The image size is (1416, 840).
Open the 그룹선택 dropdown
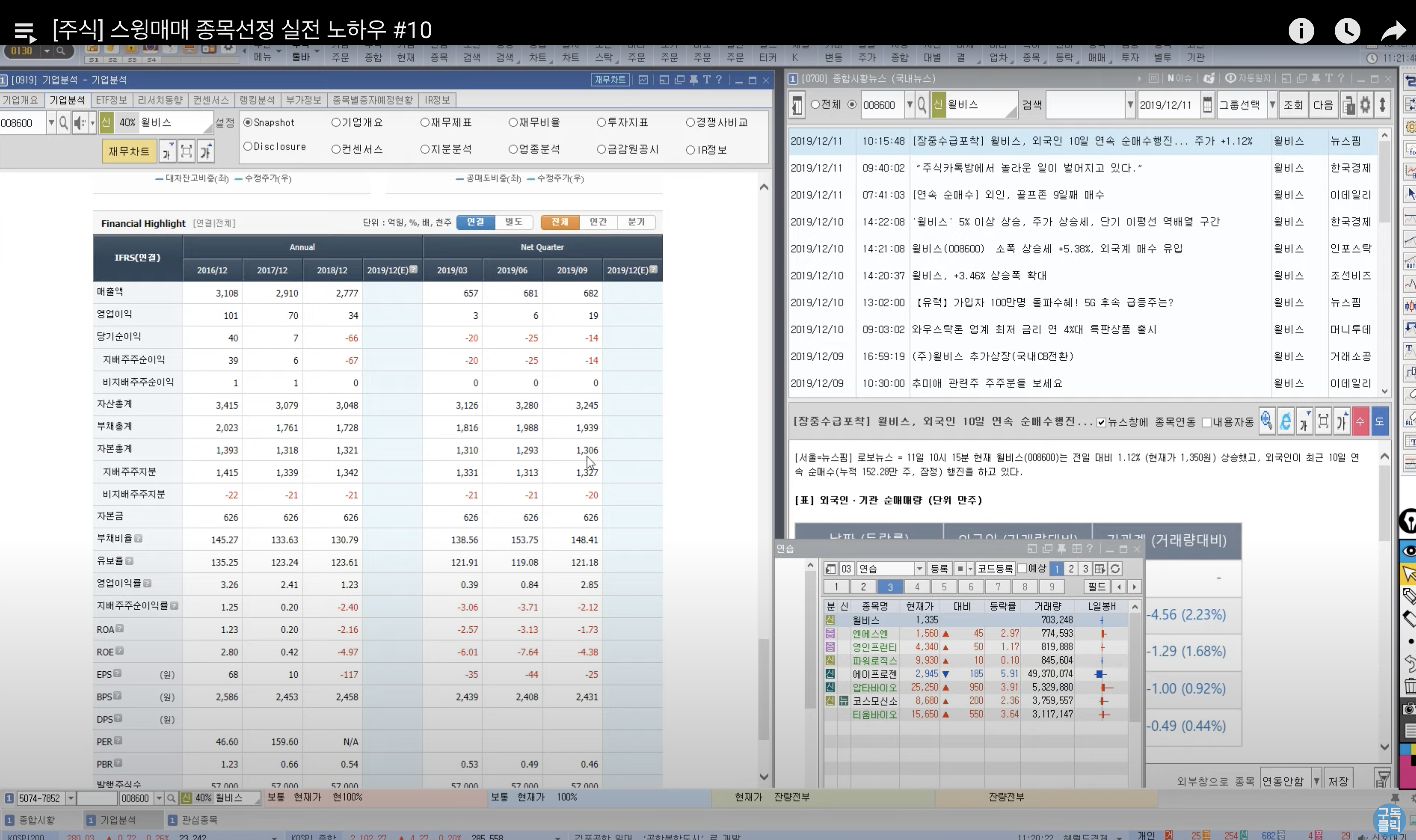[1272, 105]
